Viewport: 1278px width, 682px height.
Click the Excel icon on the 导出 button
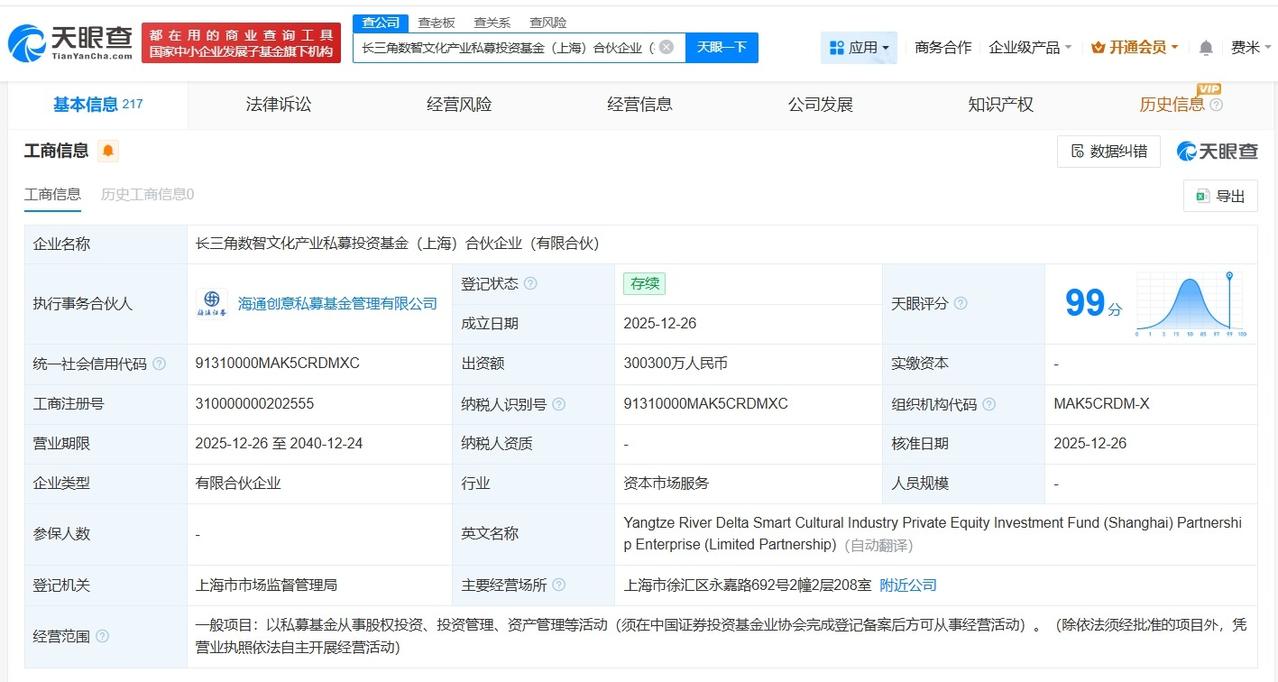point(1201,196)
